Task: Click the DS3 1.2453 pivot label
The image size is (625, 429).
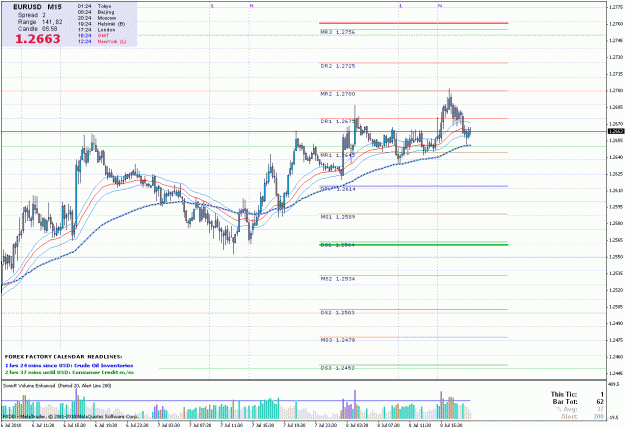Action: (338, 368)
